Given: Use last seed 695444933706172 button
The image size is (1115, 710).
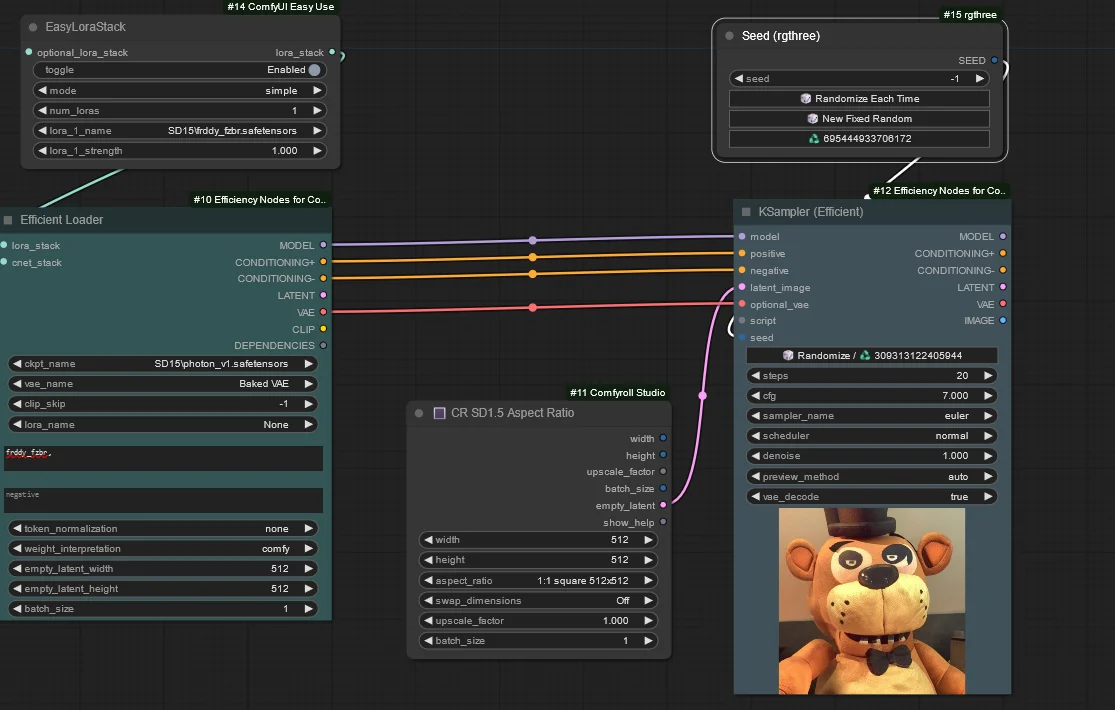Looking at the screenshot, I should [x=859, y=139].
